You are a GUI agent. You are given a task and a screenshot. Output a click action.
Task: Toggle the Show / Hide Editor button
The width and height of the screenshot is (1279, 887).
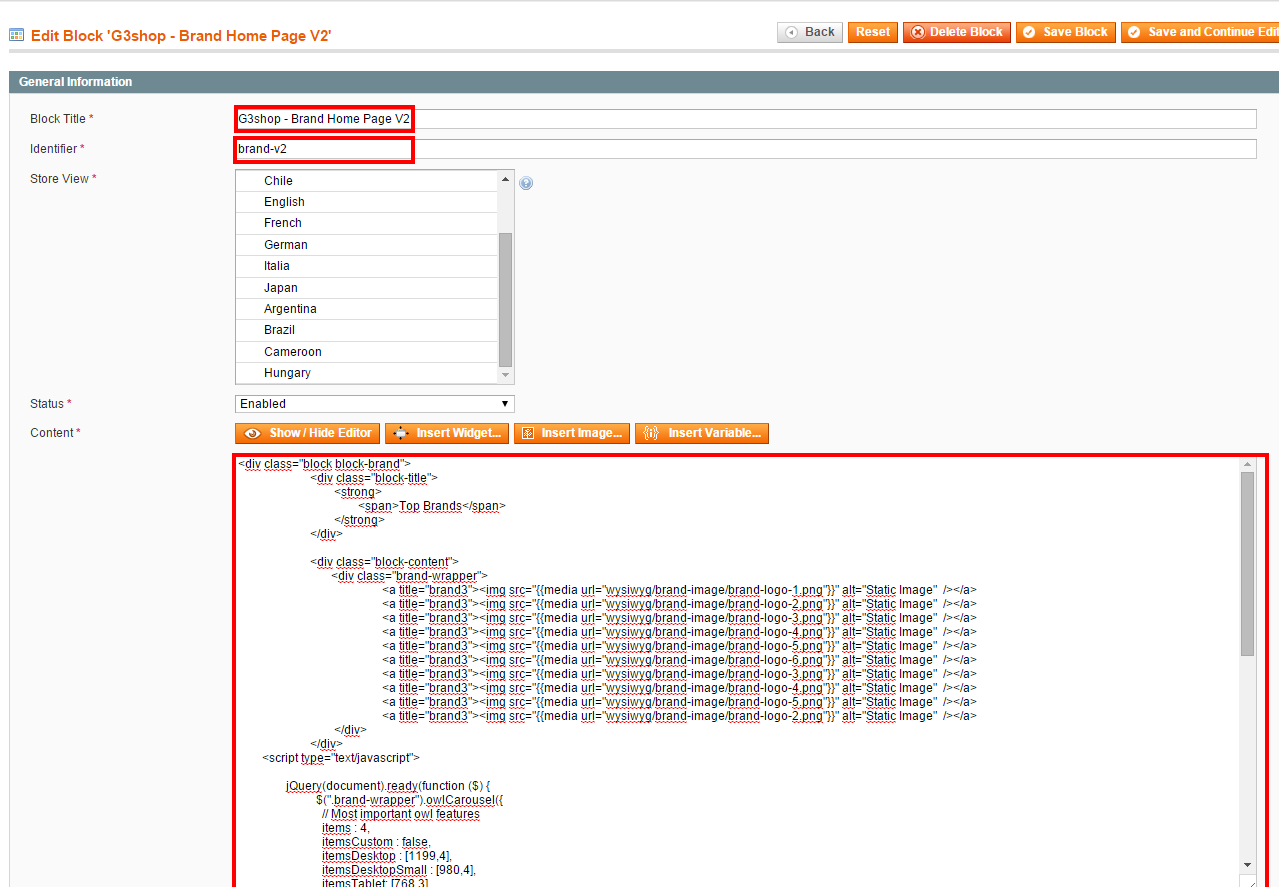[308, 433]
